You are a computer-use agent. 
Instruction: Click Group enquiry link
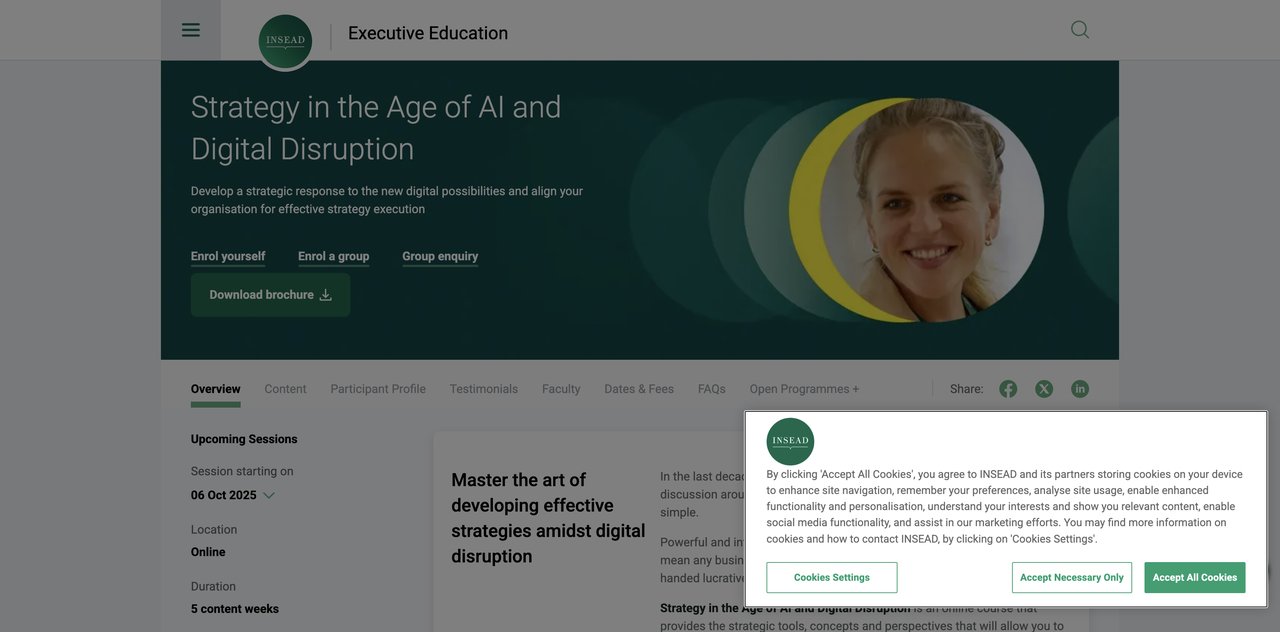(440, 257)
